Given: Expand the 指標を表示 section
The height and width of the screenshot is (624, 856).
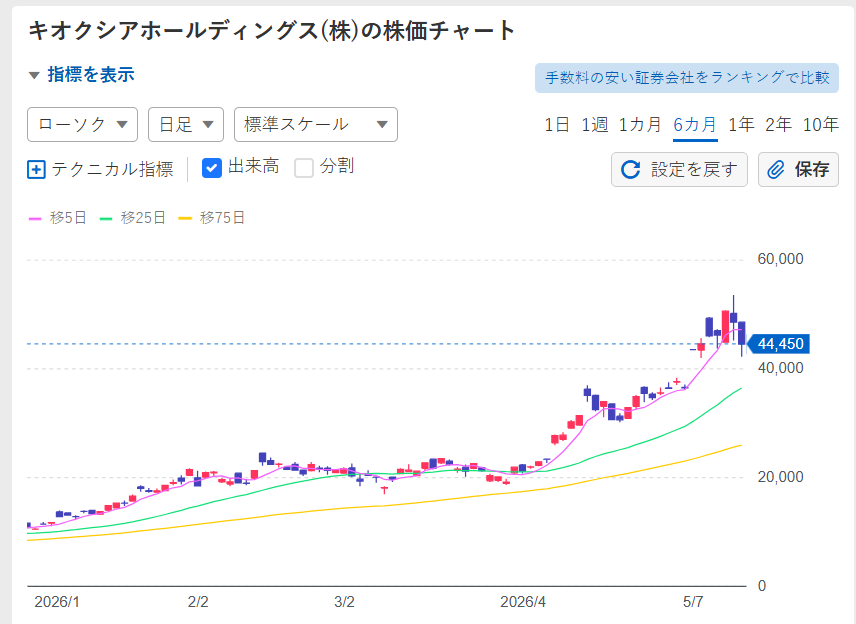Looking at the screenshot, I should point(81,75).
